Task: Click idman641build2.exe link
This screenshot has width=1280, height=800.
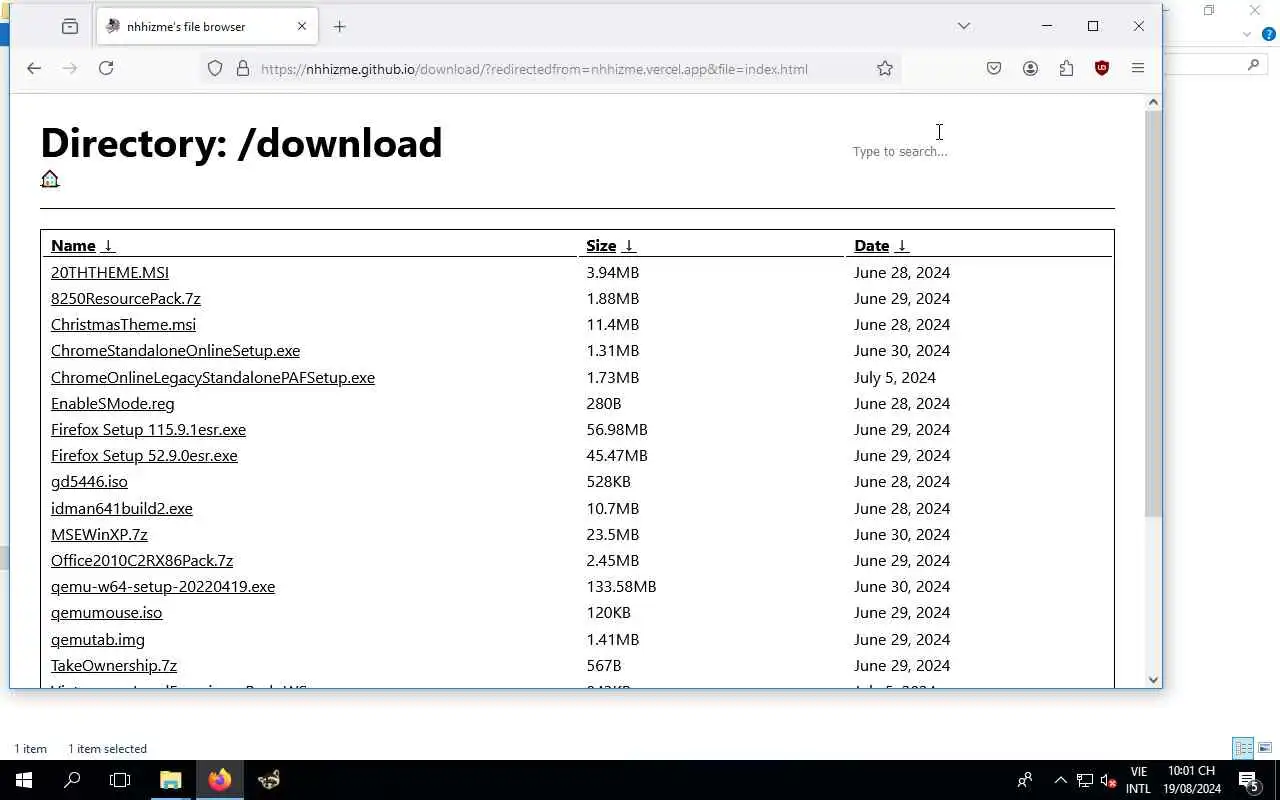Action: (122, 508)
